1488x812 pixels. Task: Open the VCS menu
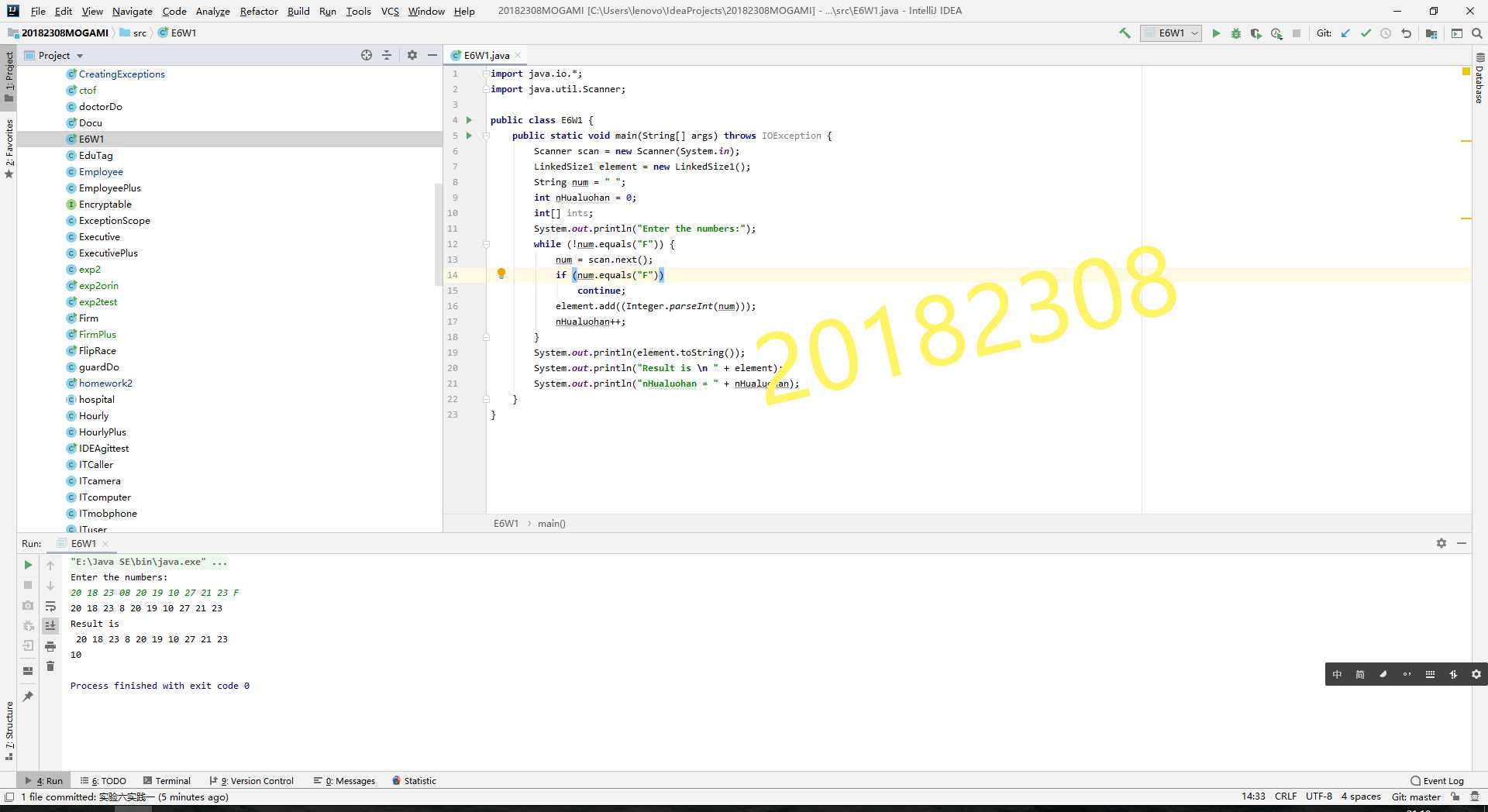(390, 11)
